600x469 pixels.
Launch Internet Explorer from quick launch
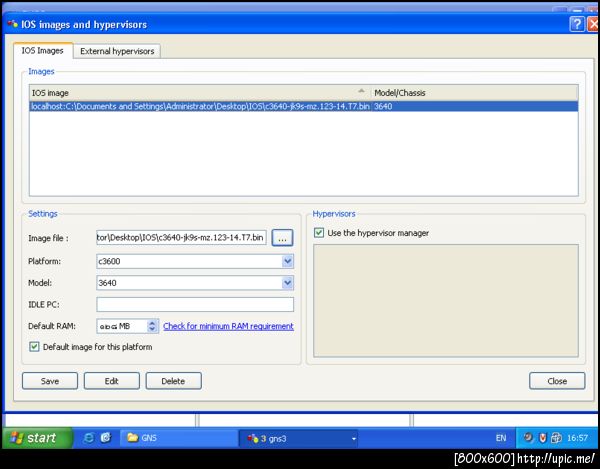[89, 438]
